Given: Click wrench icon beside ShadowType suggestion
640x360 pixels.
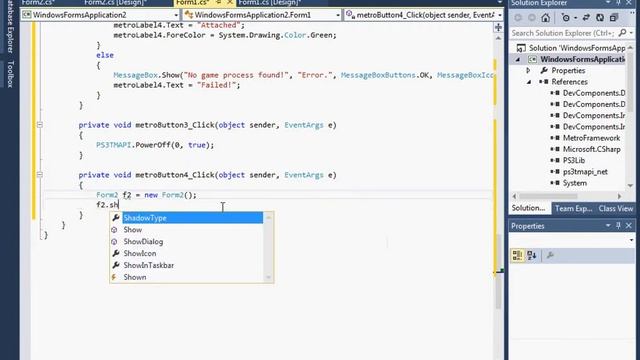Looking at the screenshot, I should (x=116, y=218).
